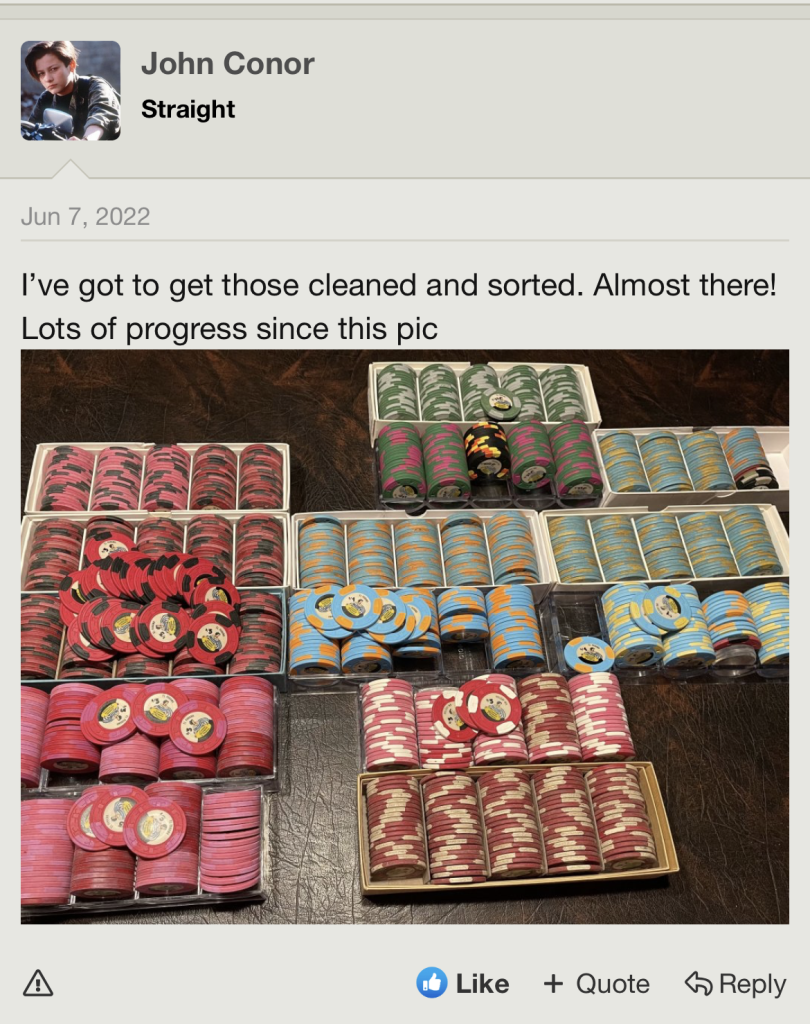Open the Jun 7, 2022 permalink

pyautogui.click(x=86, y=216)
